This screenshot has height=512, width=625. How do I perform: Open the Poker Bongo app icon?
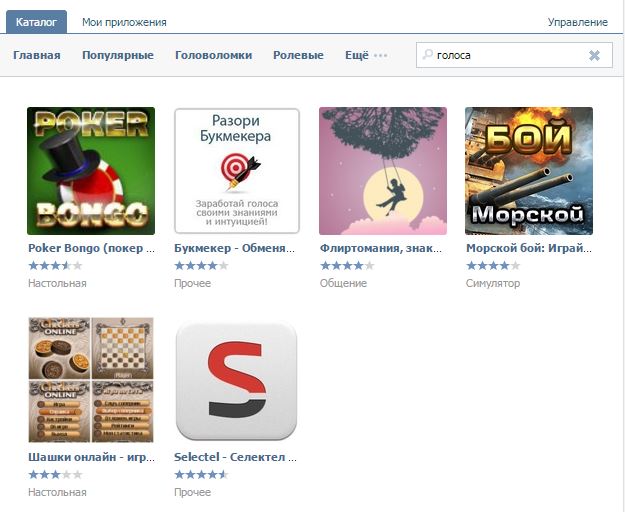tap(91, 171)
